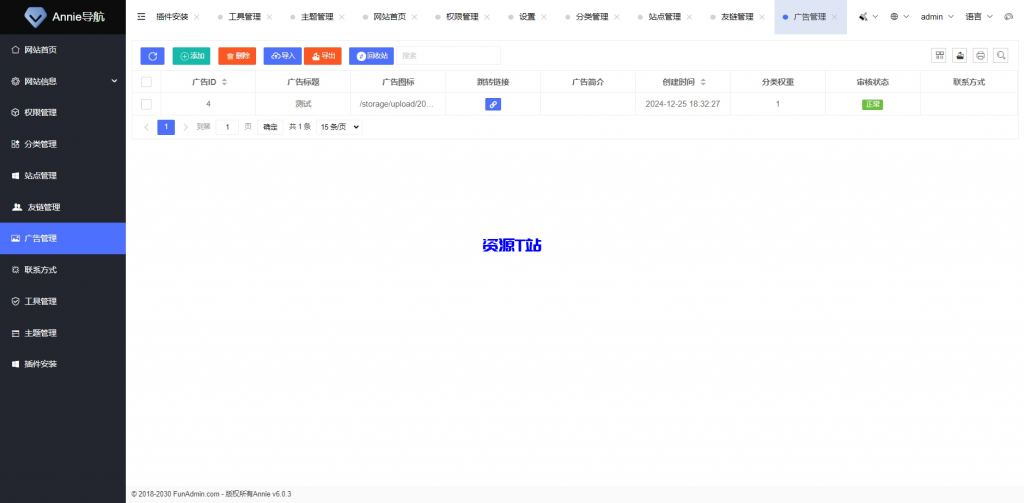This screenshot has height=503, width=1024.
Task: Open 工具管理 in the sidebar
Action: [x=63, y=301]
